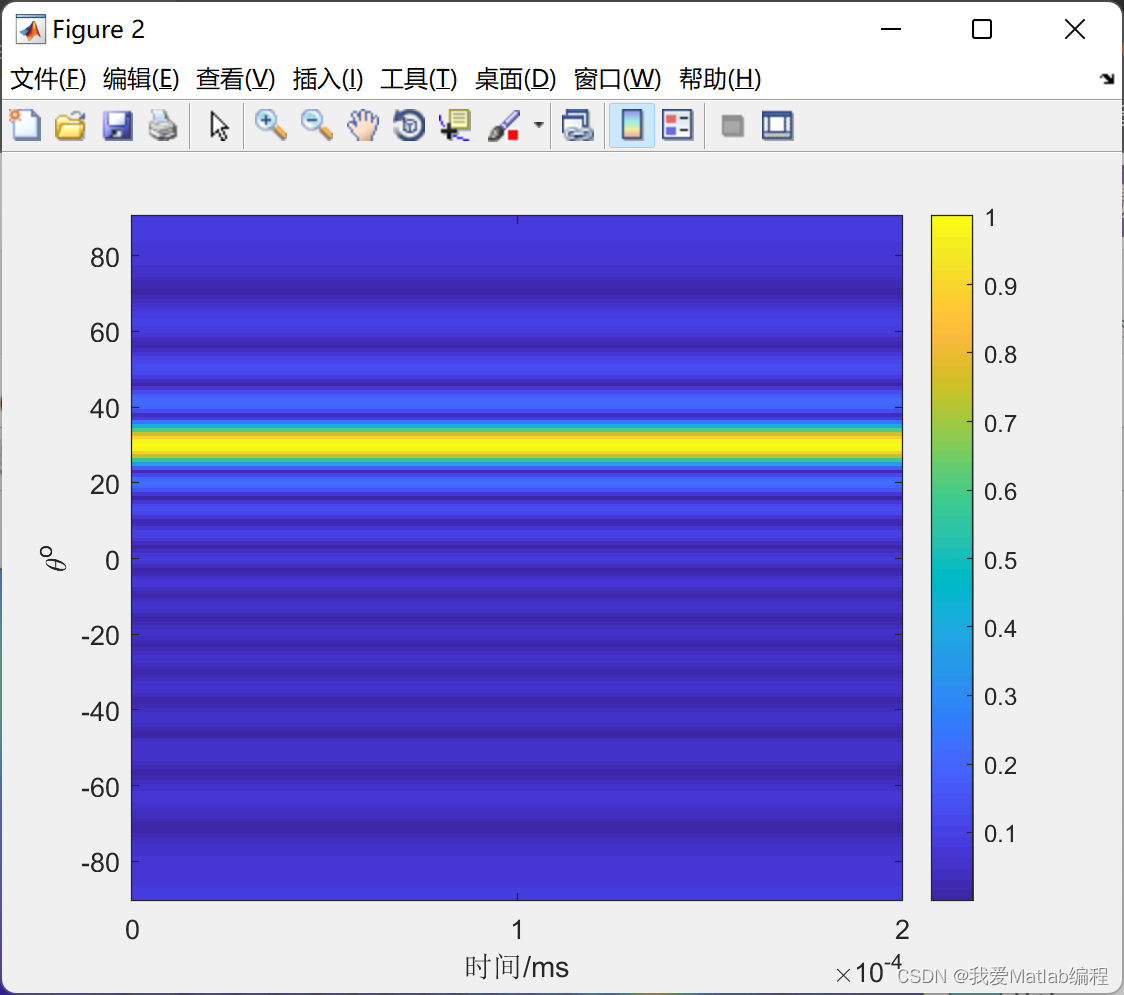Toggle the Insert Legend button
Image resolution: width=1124 pixels, height=995 pixels.
tap(677, 125)
